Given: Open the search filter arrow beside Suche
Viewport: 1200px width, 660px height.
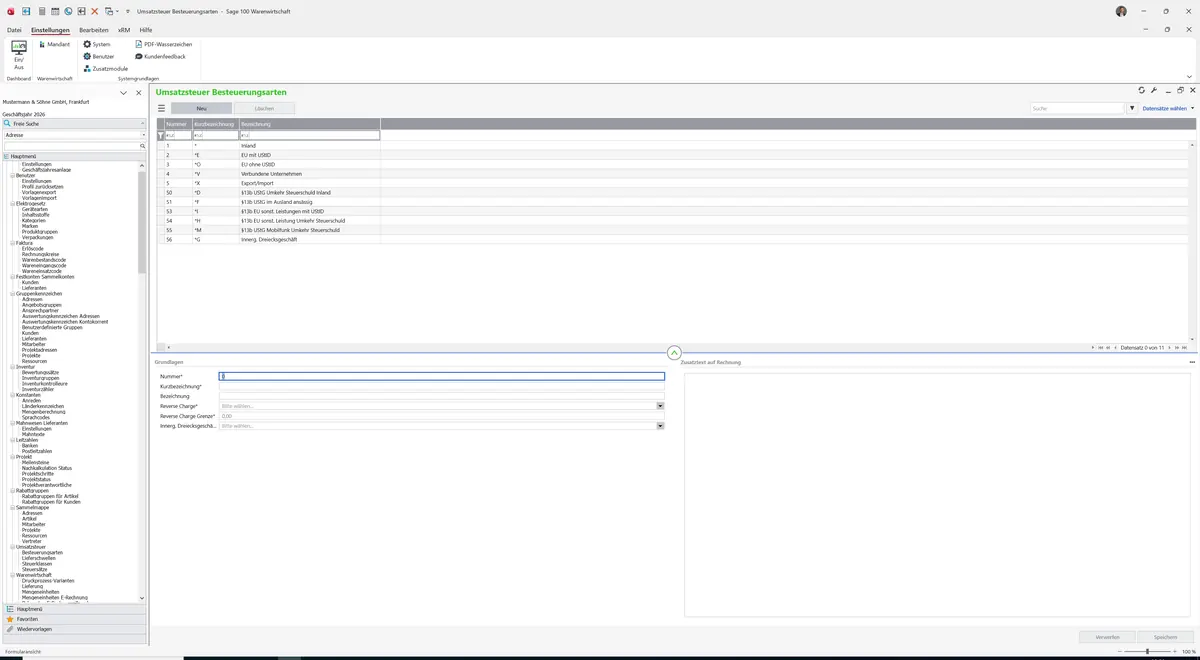Looking at the screenshot, I should point(1132,108).
